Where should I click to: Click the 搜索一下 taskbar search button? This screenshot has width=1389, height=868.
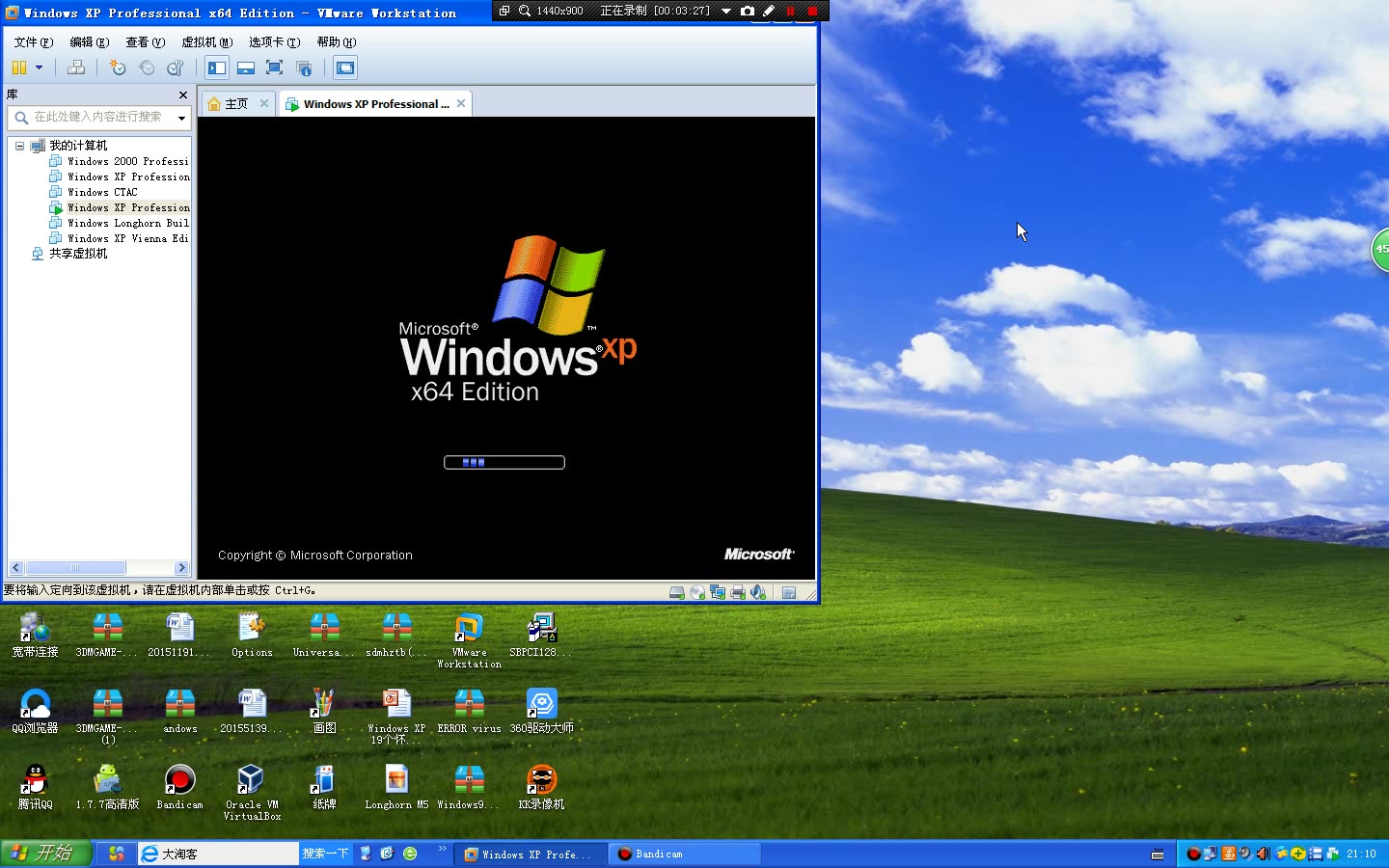point(325,854)
